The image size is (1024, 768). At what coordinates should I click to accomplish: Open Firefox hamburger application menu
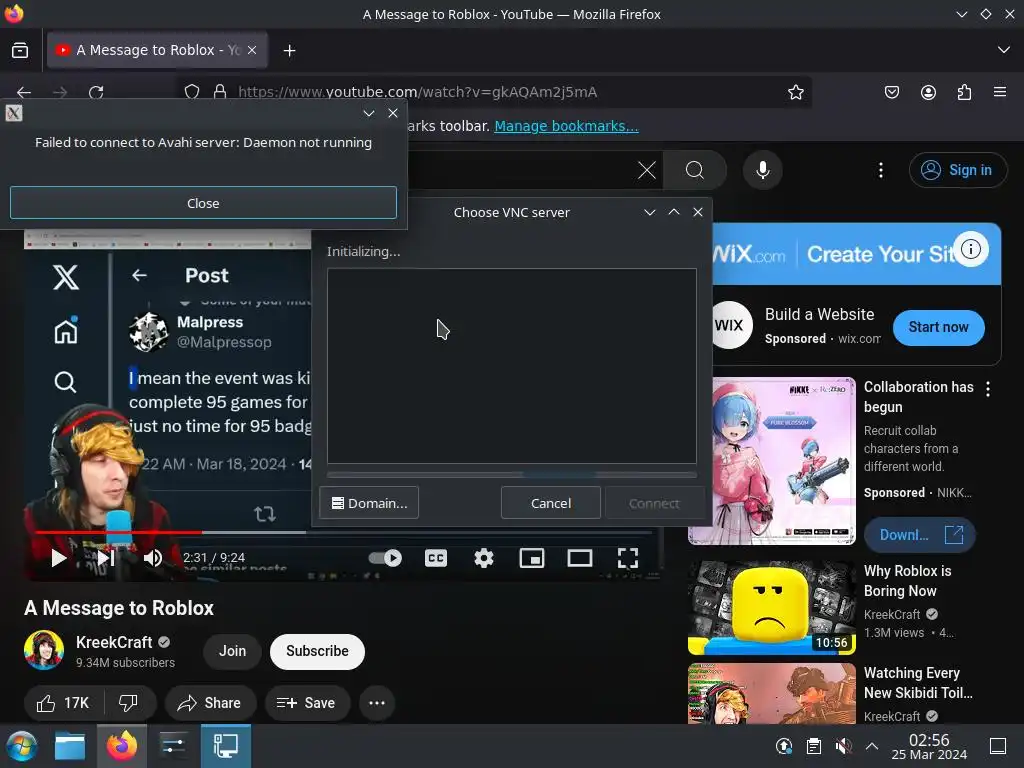[x=1000, y=91]
